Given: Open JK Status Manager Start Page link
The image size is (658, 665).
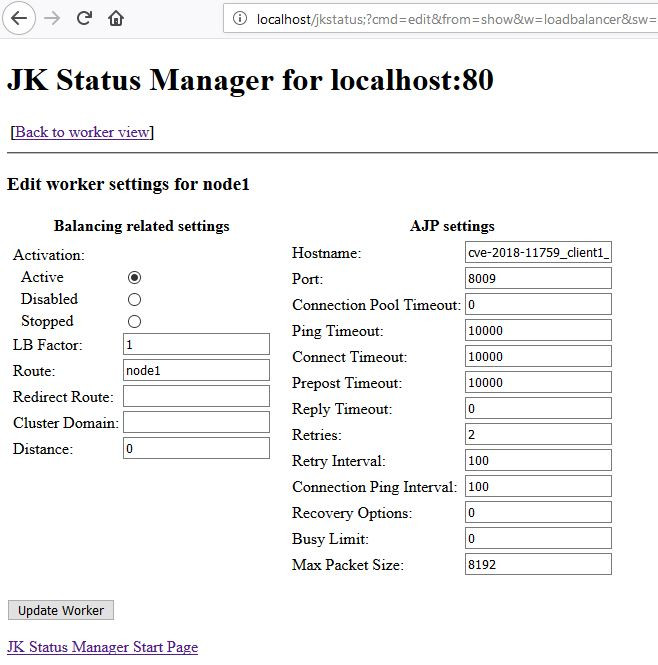Looking at the screenshot, I should click(x=102, y=647).
